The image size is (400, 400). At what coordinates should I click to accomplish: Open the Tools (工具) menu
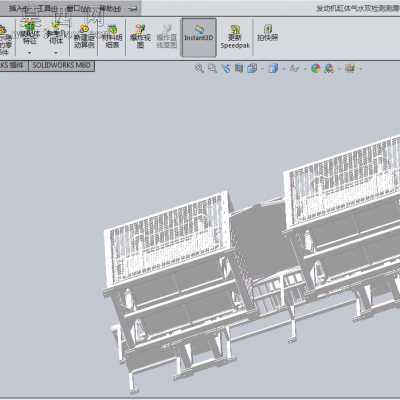coord(48,8)
